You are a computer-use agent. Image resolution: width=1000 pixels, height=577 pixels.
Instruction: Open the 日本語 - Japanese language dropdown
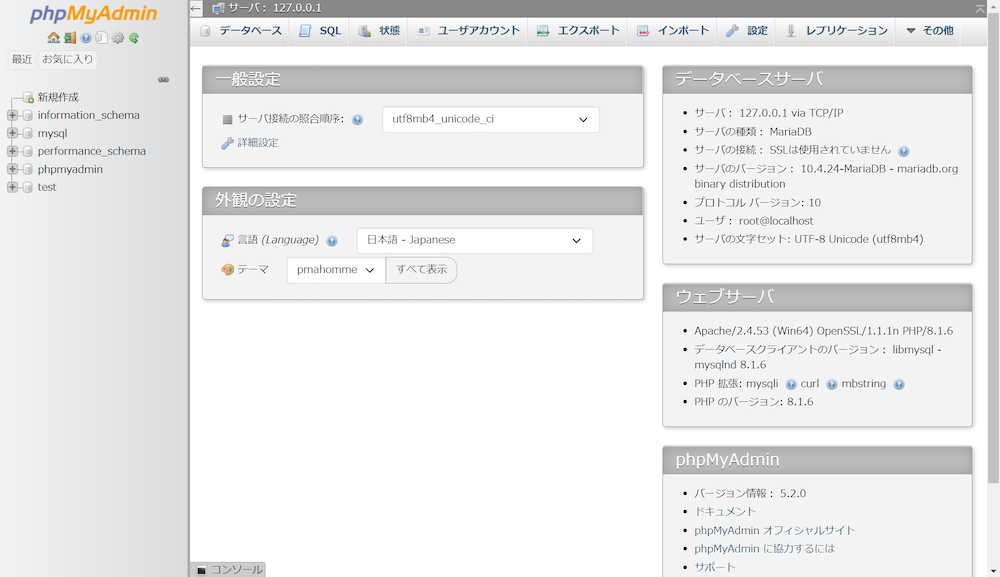[474, 240]
